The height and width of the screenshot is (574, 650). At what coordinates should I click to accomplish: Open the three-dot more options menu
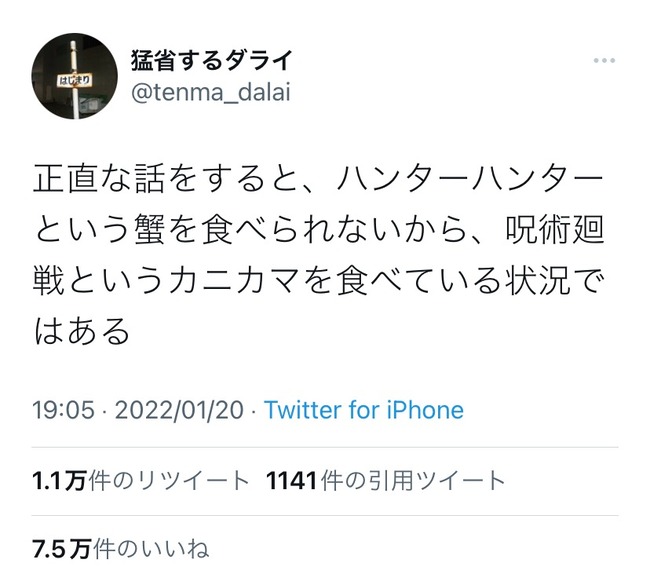(x=604, y=61)
